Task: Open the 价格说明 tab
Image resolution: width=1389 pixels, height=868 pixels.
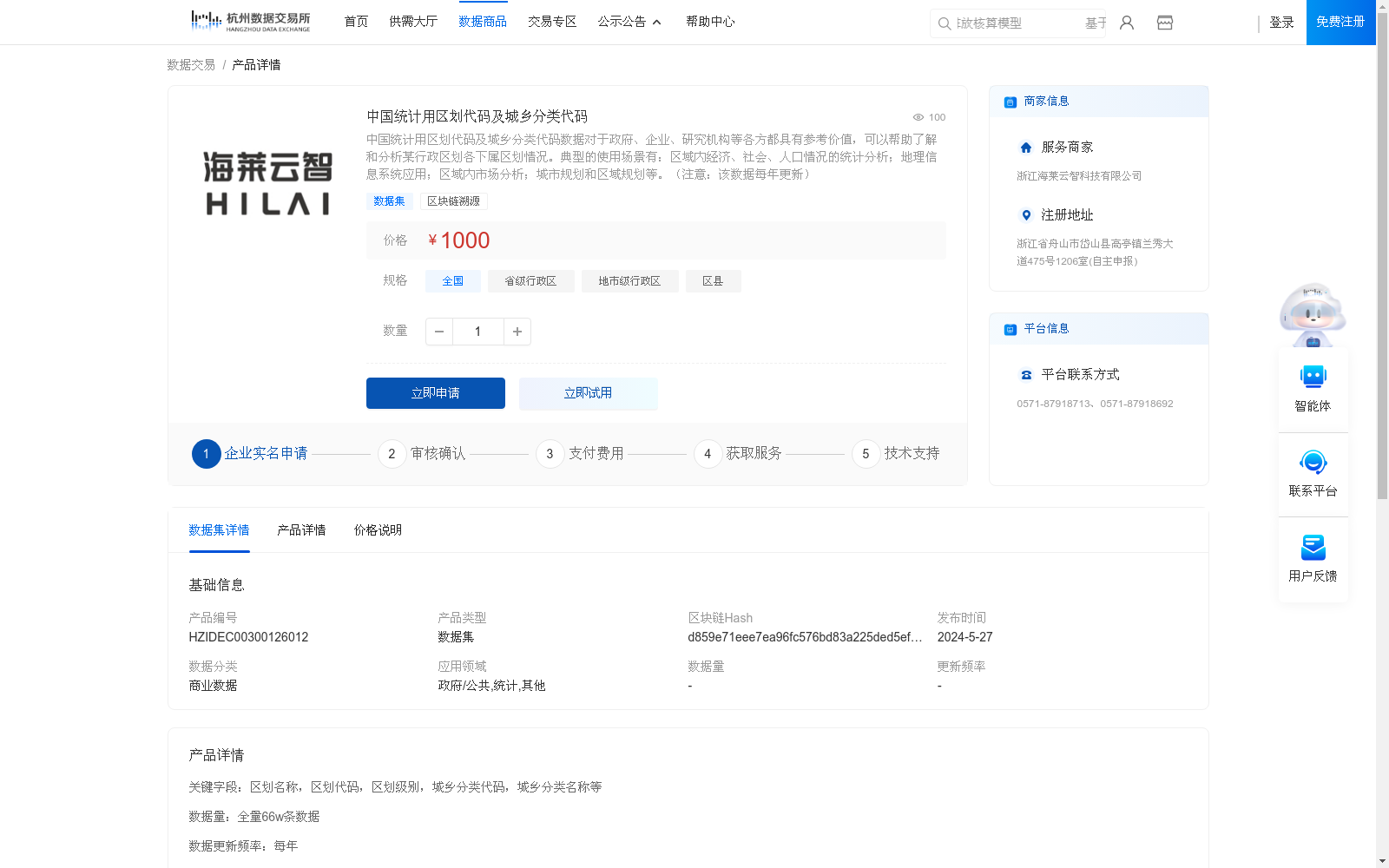Action: tap(378, 530)
